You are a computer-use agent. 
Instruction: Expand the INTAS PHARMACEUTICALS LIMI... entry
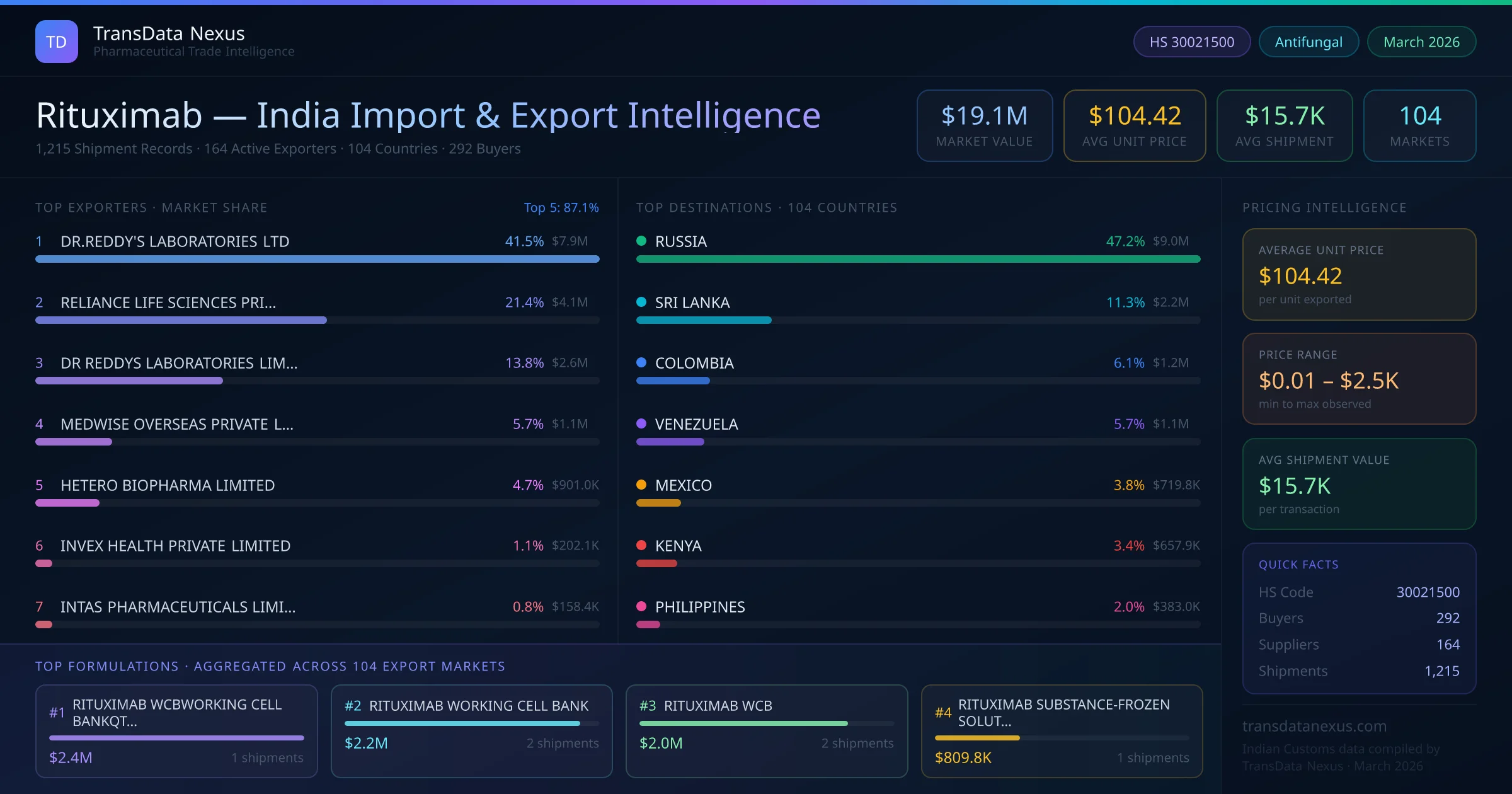tap(178, 606)
